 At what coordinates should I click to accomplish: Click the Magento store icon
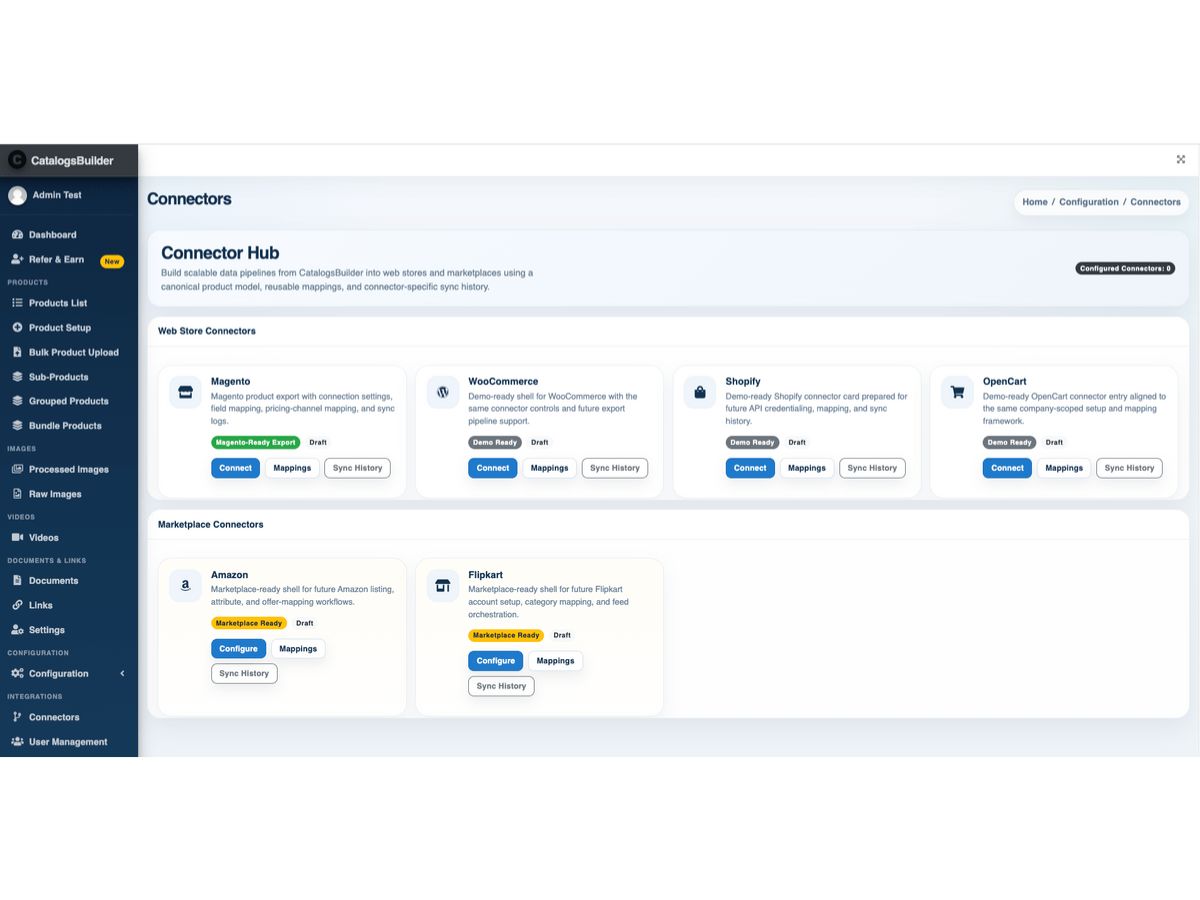[x=185, y=393]
